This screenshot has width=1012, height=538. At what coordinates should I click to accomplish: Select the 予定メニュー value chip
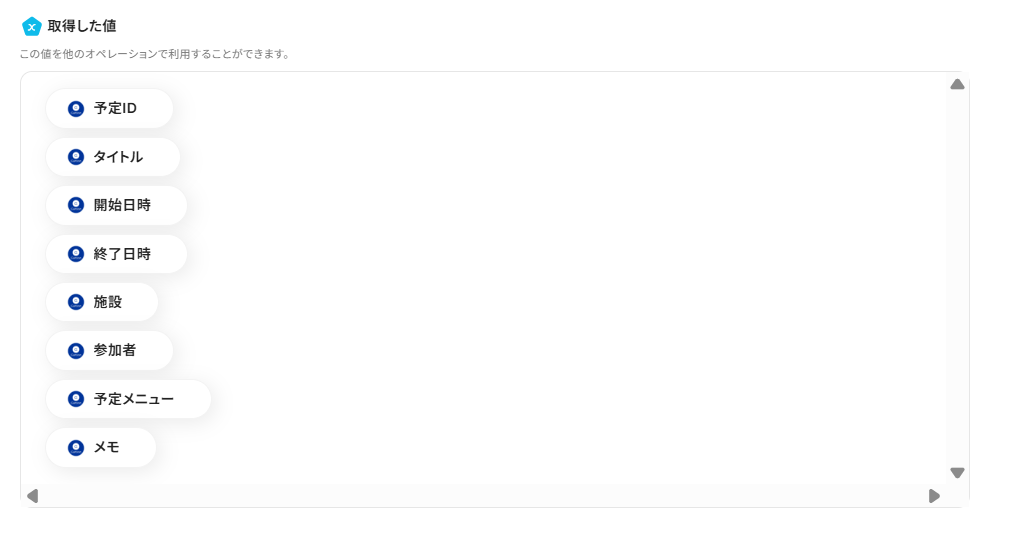128,399
